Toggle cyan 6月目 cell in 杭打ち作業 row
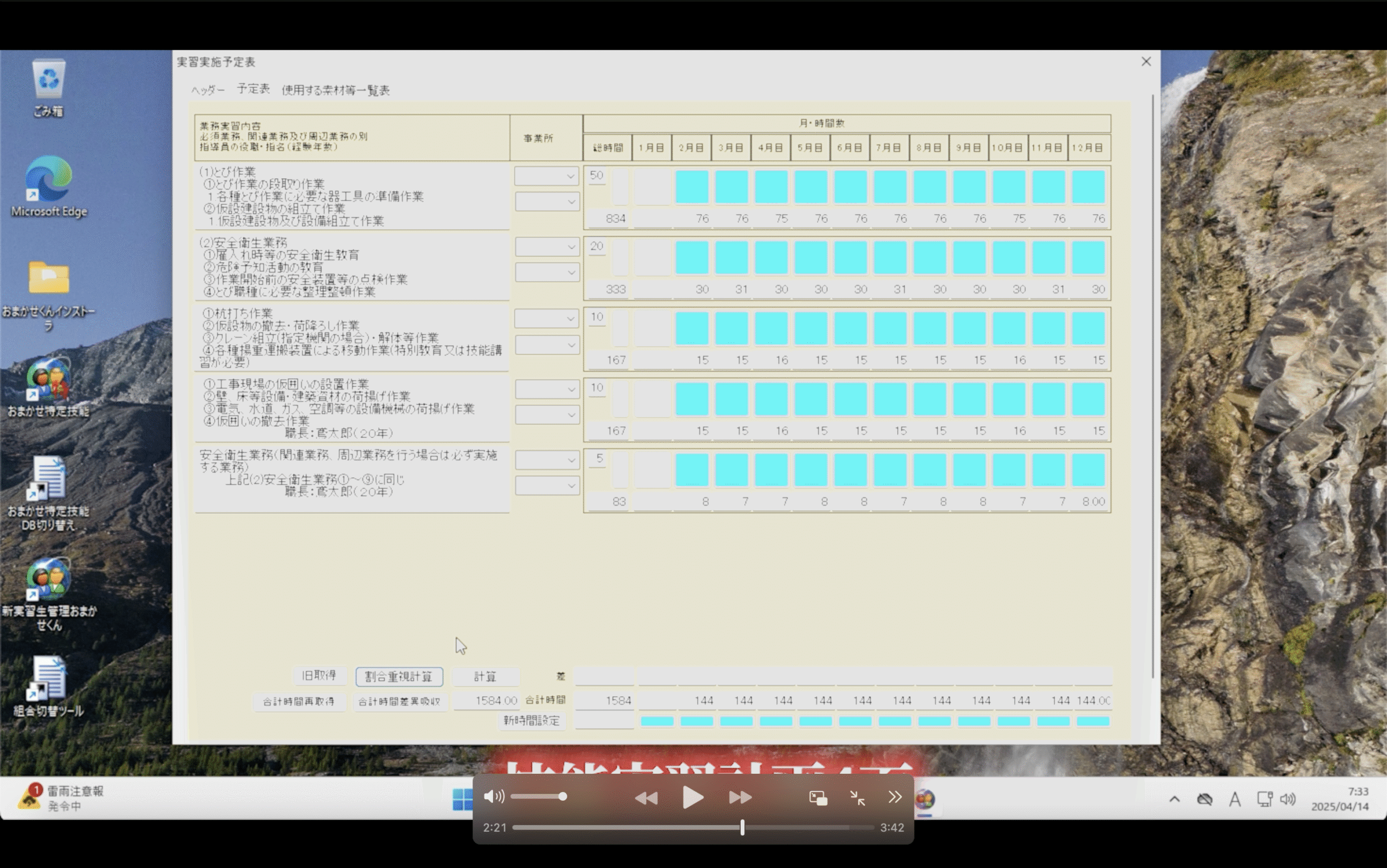Screen dimensions: 1387x868 pos(850,328)
